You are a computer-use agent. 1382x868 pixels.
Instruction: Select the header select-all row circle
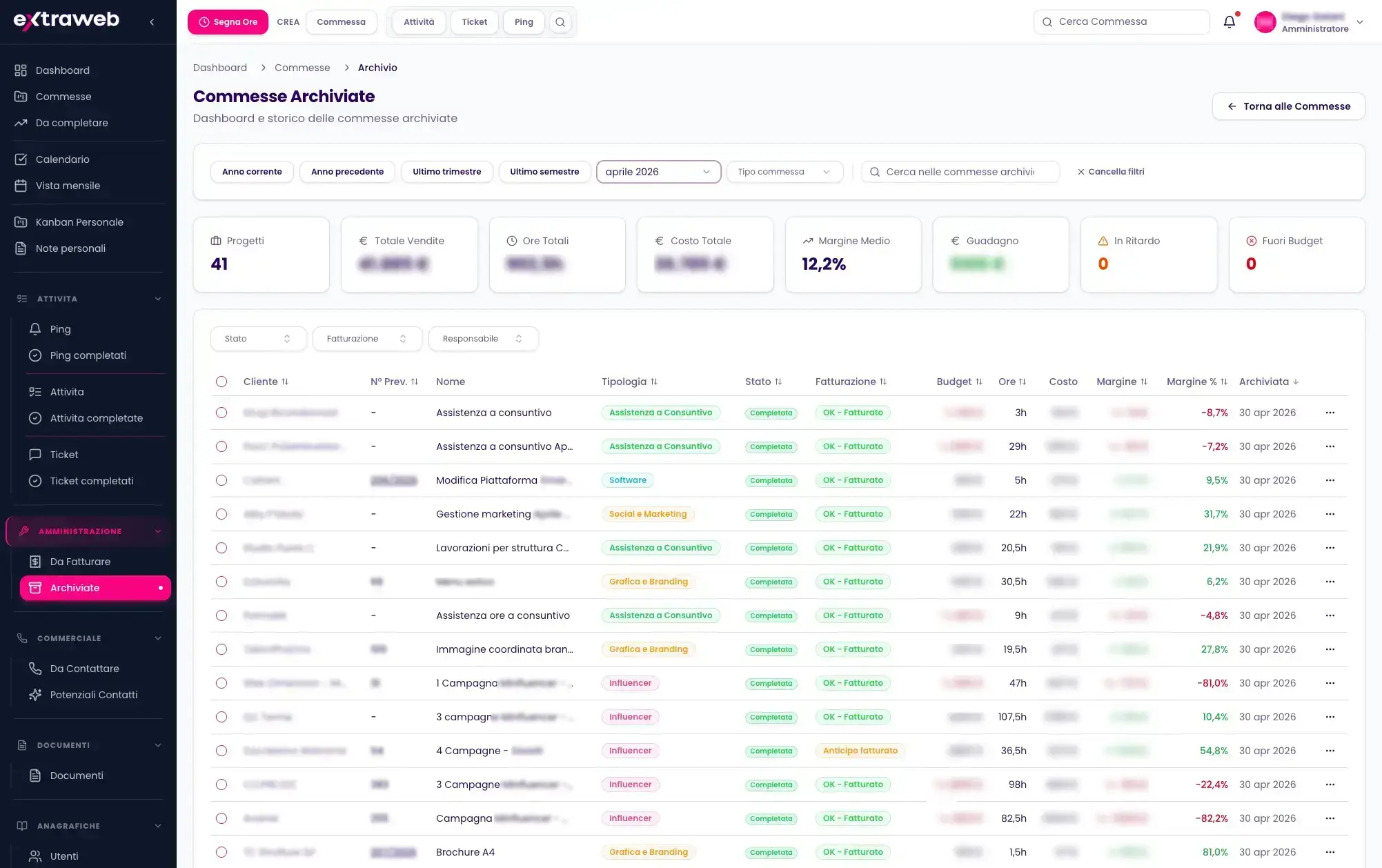coord(221,382)
